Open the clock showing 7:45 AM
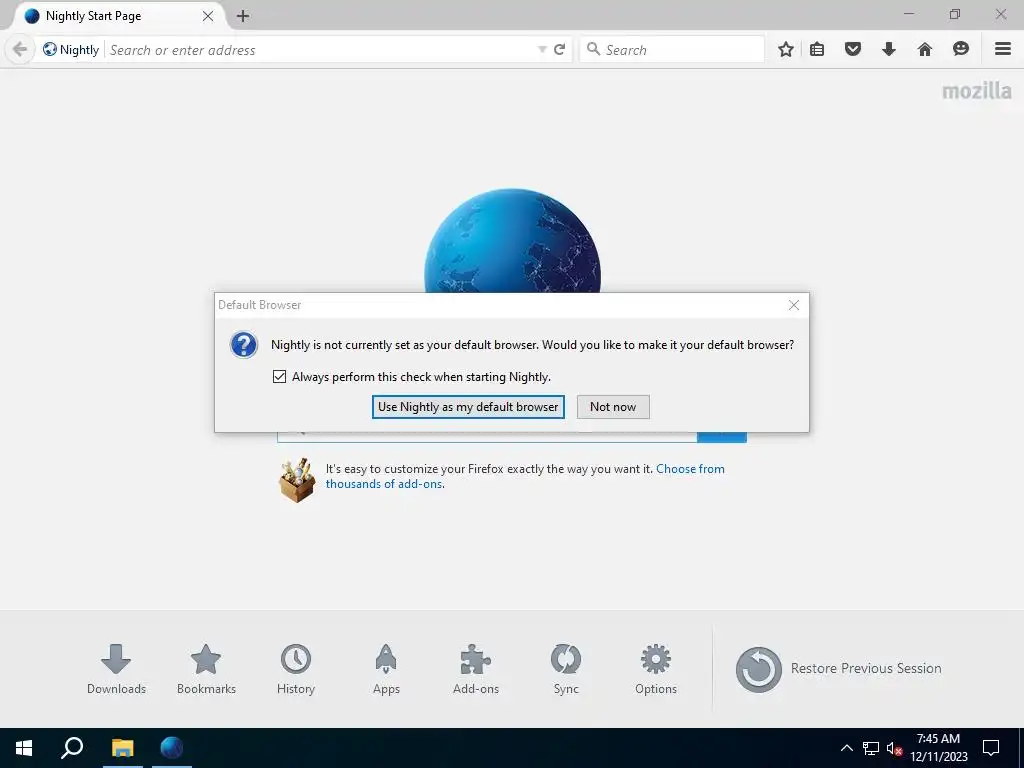Screen dimensions: 1024x768 pos(938,748)
